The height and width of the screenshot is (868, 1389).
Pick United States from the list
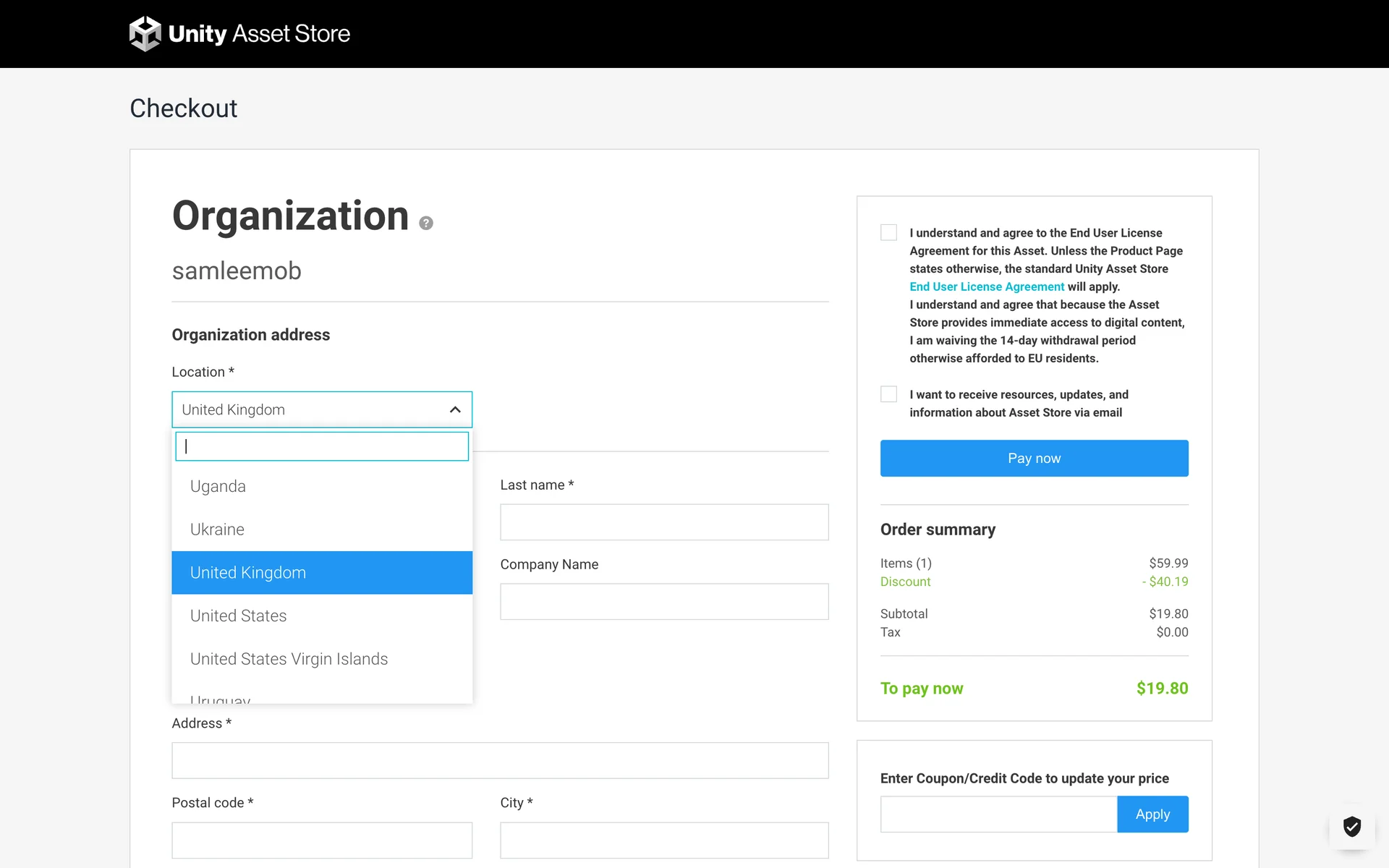click(x=238, y=616)
